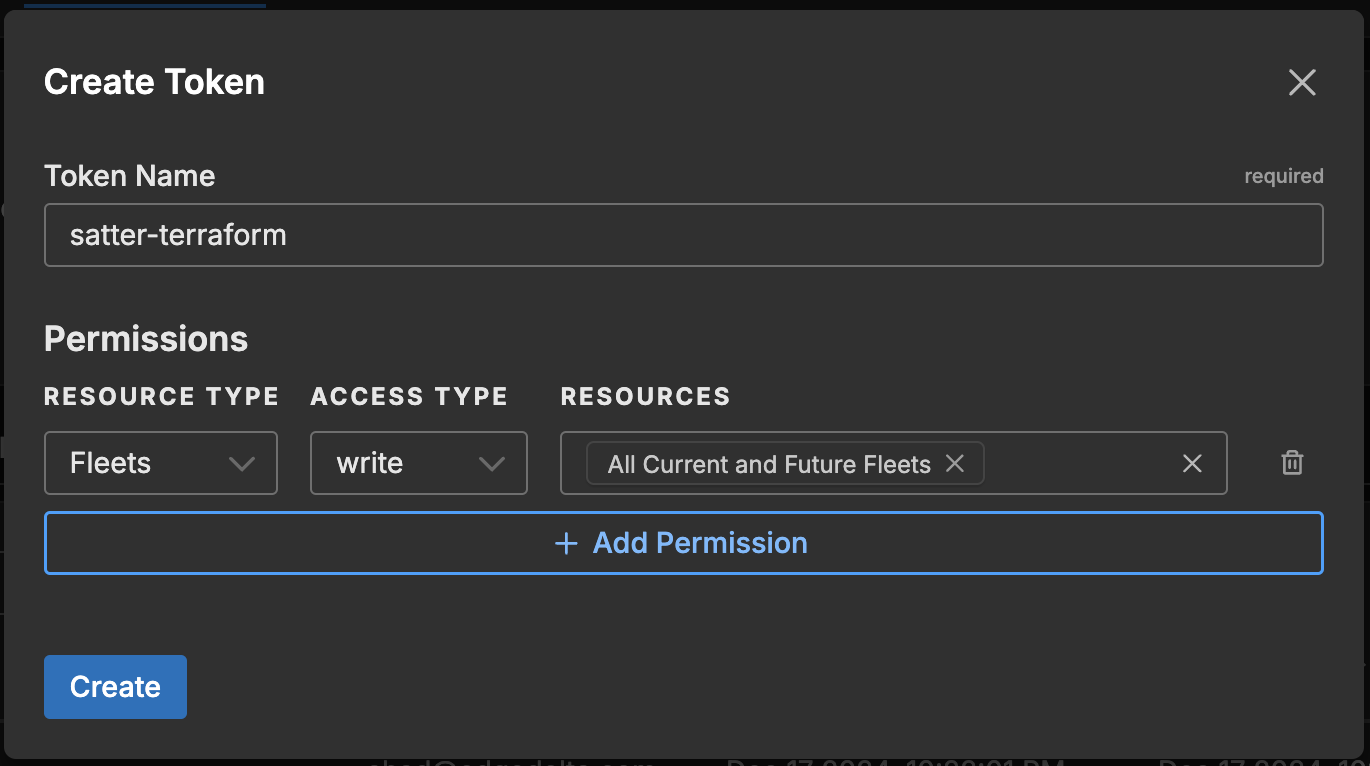Click the RESOURCES column header
This screenshot has width=1370, height=766.
tap(645, 397)
